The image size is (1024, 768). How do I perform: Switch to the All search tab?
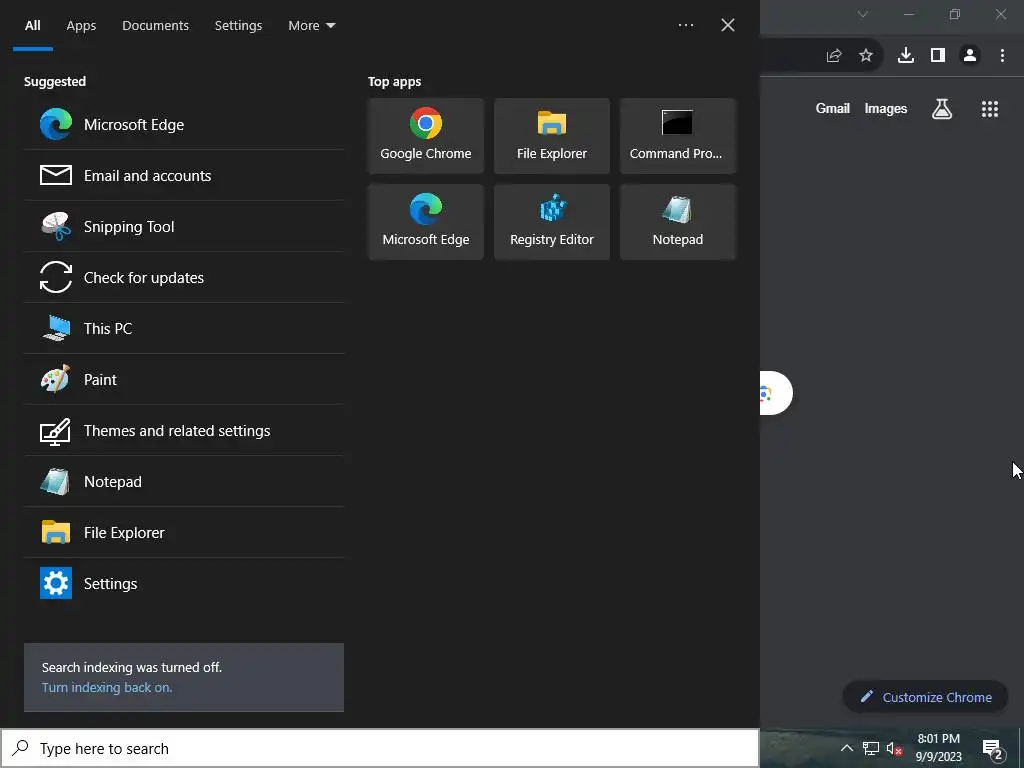[x=33, y=25]
